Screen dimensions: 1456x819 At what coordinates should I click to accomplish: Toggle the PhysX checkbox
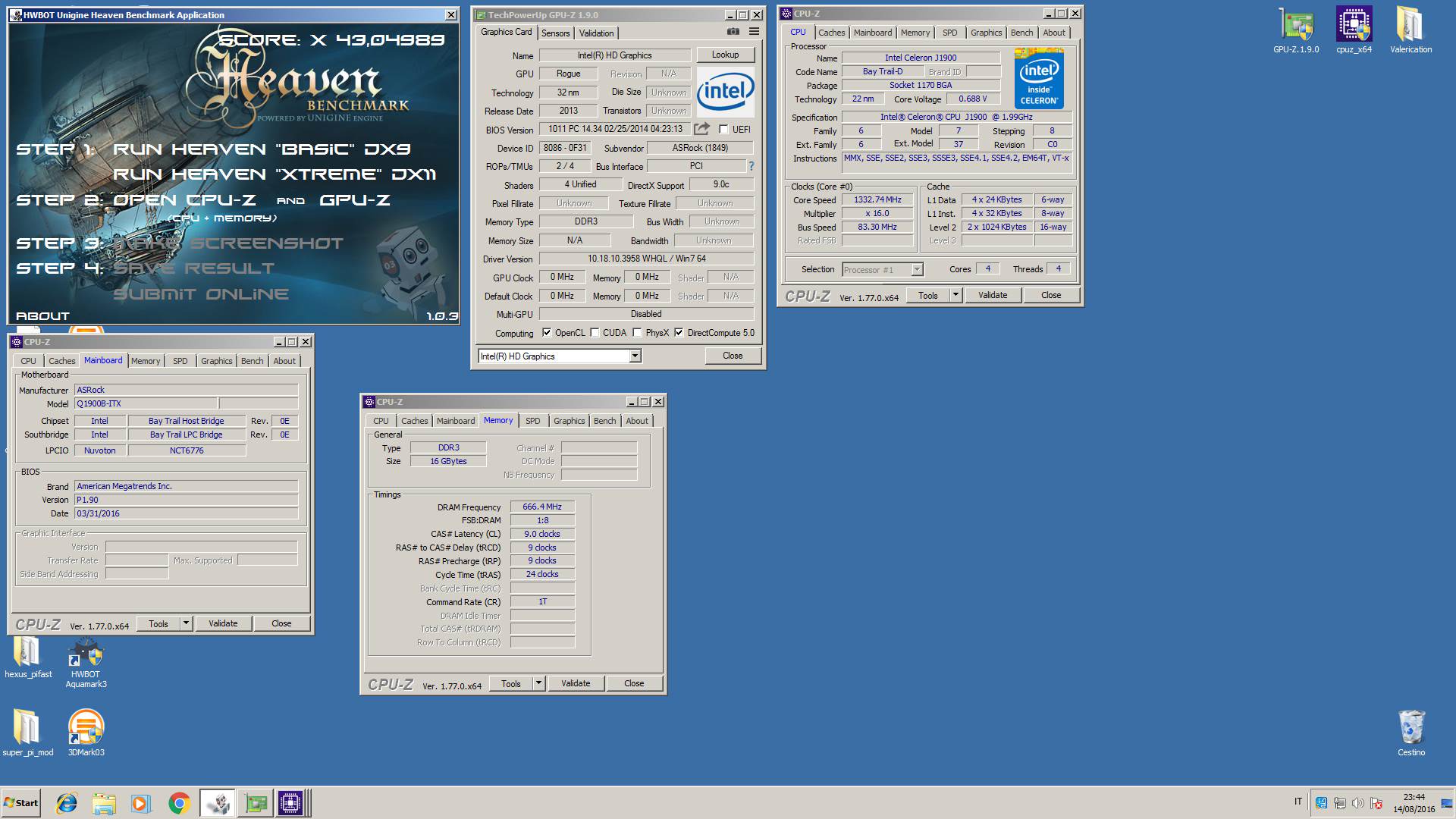638,332
